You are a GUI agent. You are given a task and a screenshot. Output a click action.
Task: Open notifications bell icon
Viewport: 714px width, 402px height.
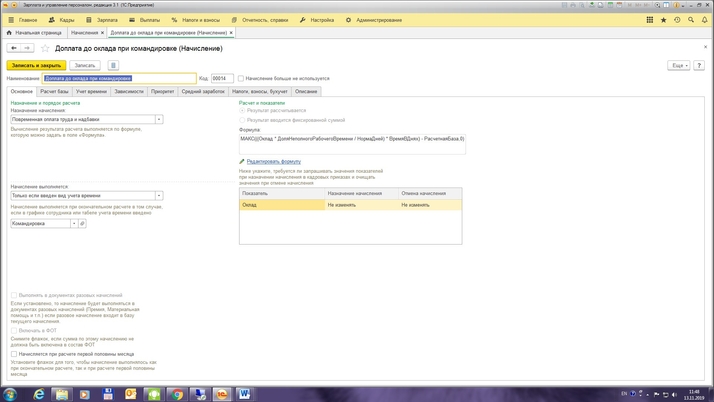(704, 20)
